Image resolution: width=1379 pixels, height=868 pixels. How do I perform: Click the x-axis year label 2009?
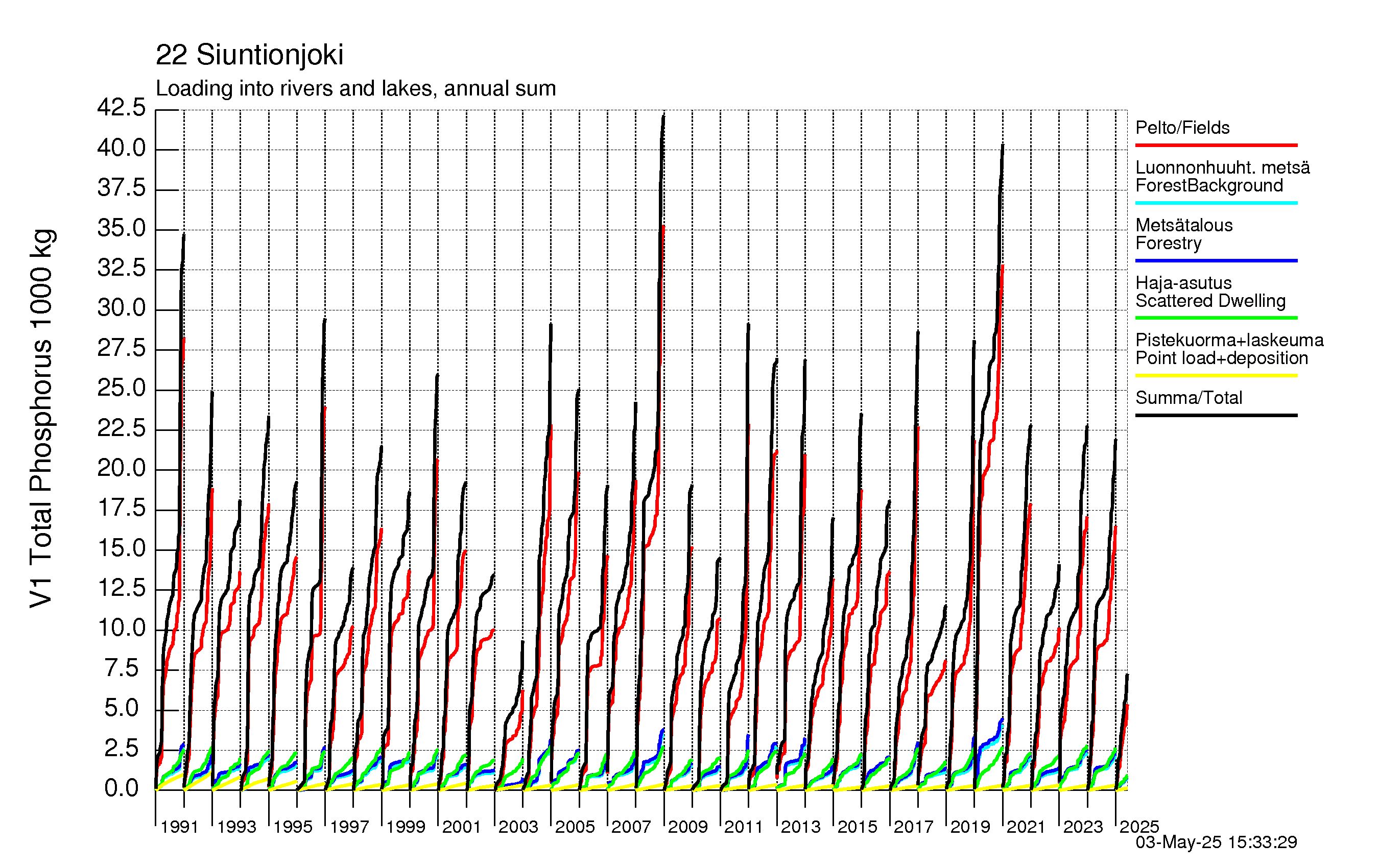(688, 827)
